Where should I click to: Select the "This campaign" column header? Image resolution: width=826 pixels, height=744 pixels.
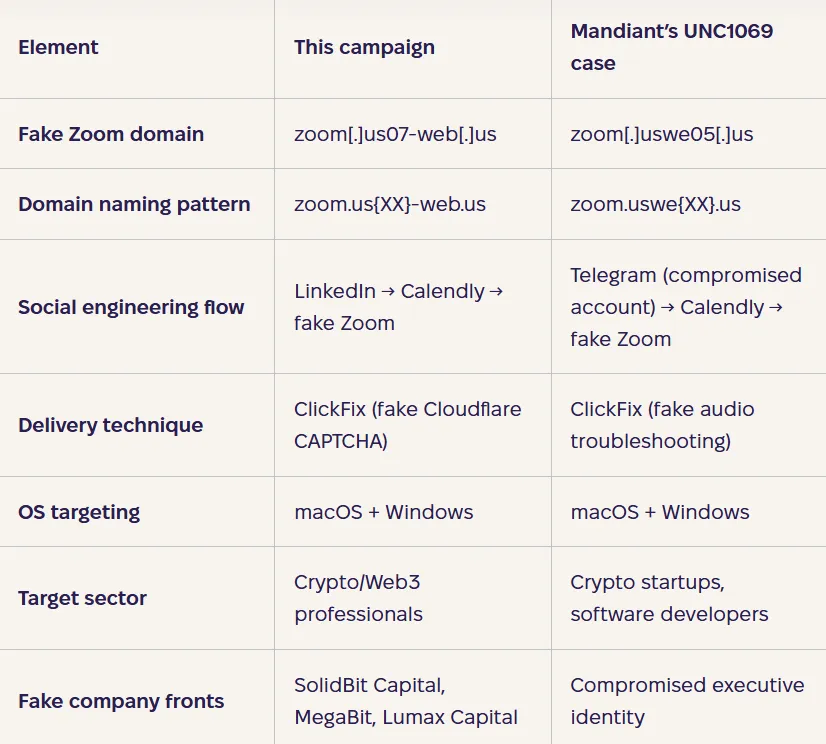coord(364,47)
